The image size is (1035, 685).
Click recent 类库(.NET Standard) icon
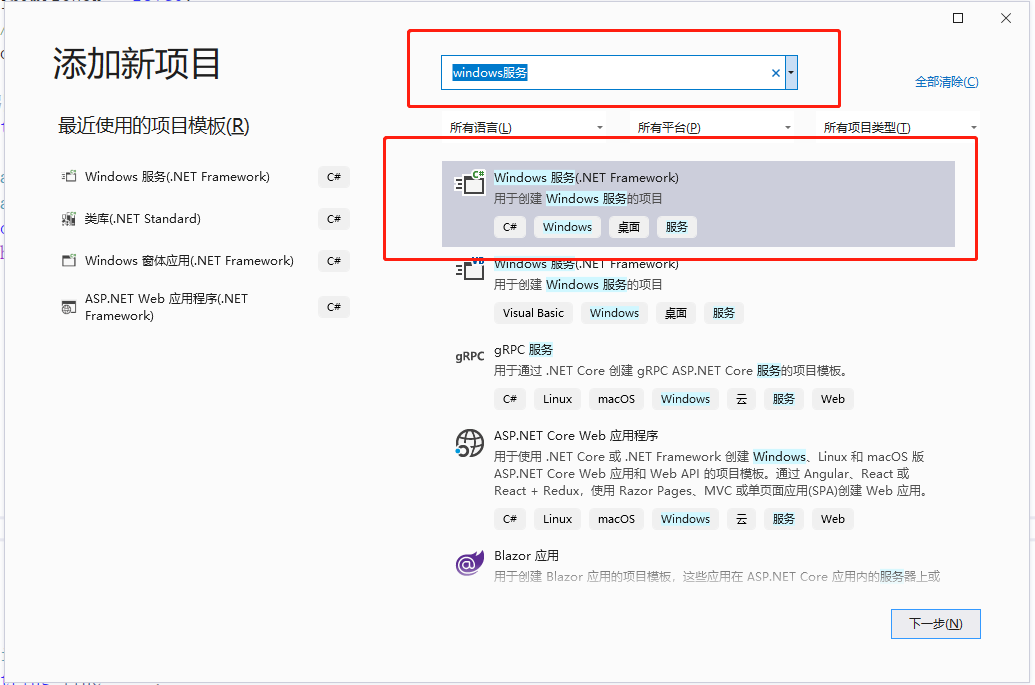(x=69, y=218)
